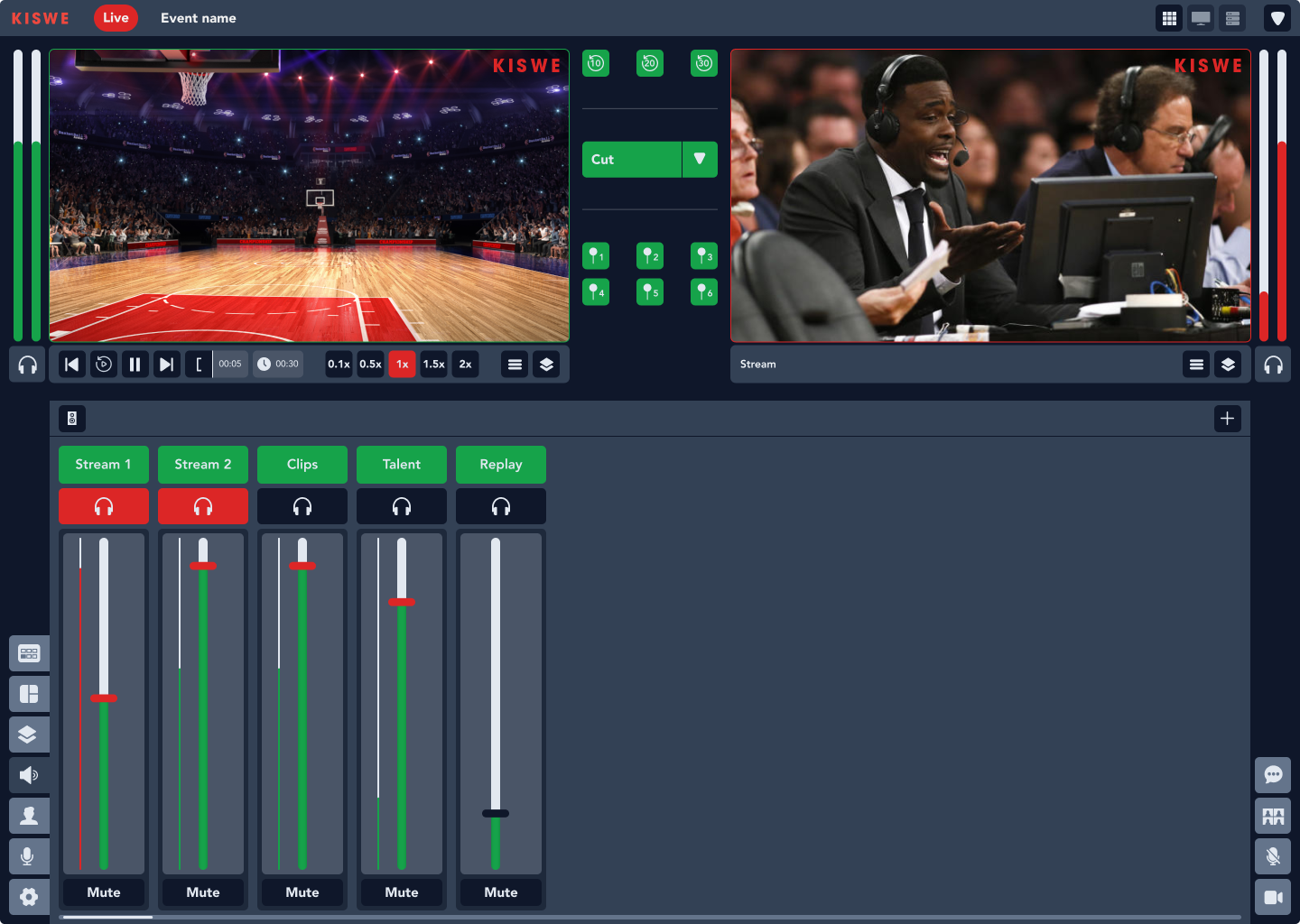Image resolution: width=1300 pixels, height=924 pixels.
Task: Select marker pin 2
Action: (650, 256)
